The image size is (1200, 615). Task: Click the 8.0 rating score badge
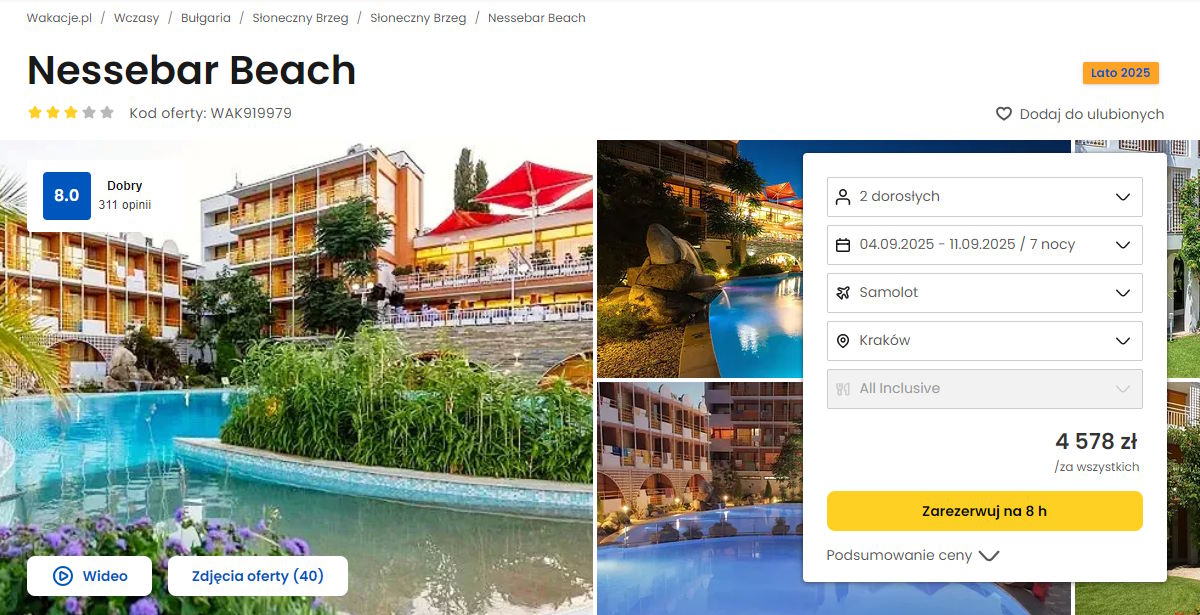point(67,196)
